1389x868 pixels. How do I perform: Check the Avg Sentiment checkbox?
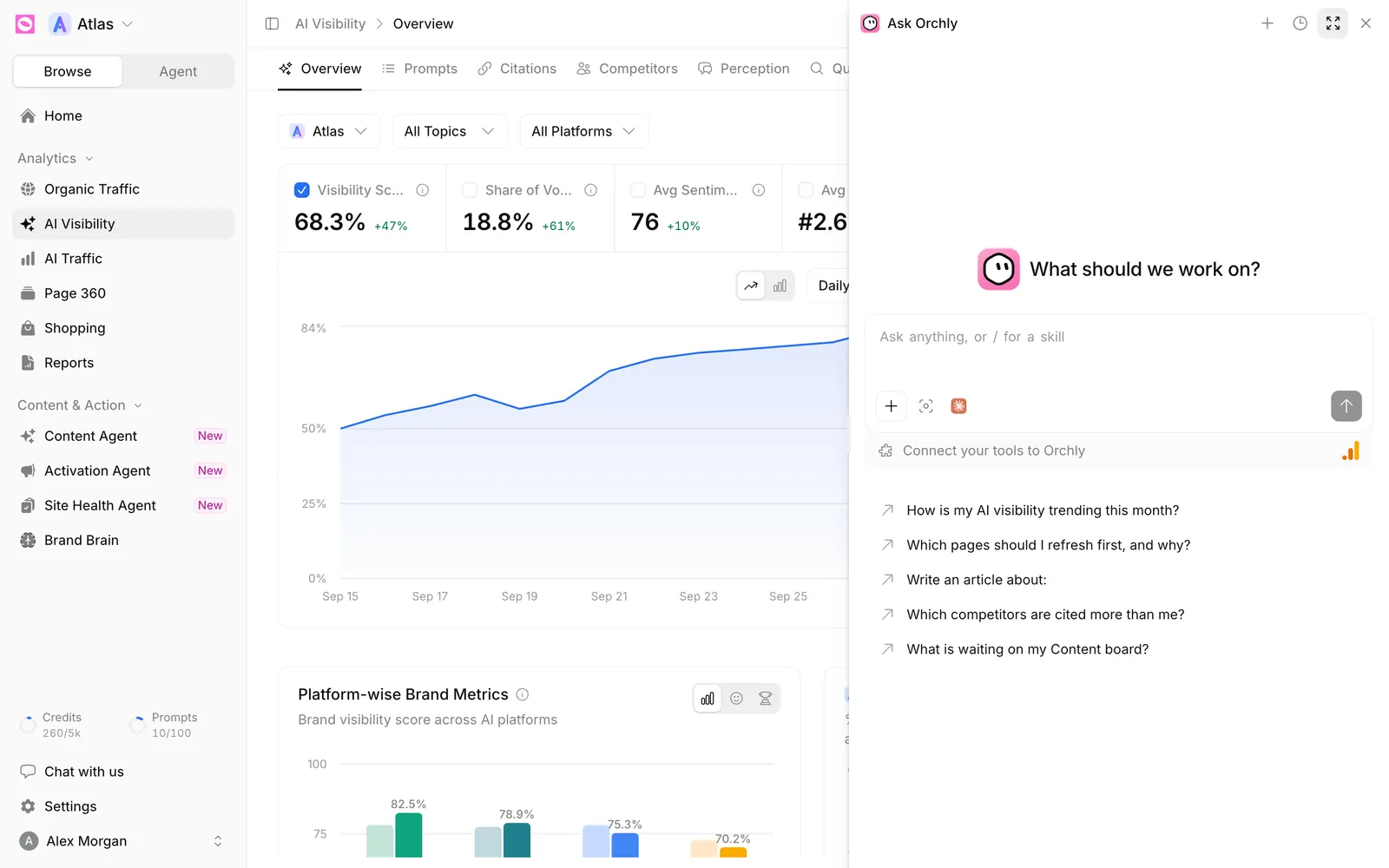[x=638, y=190]
